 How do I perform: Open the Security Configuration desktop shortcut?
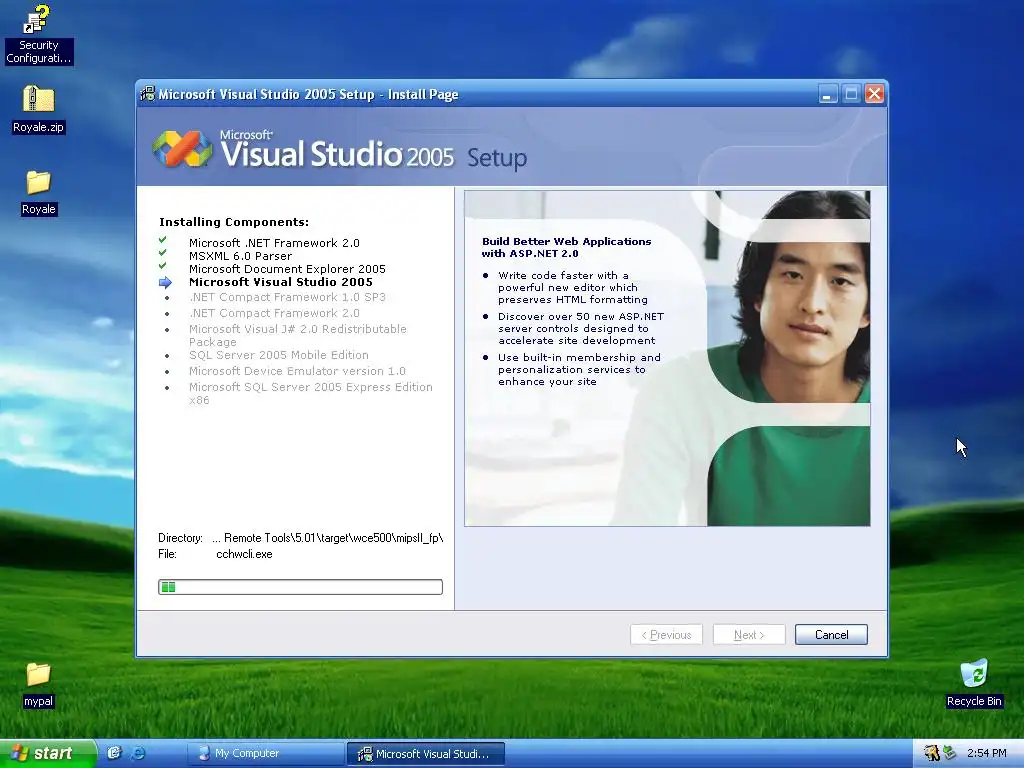tap(38, 34)
